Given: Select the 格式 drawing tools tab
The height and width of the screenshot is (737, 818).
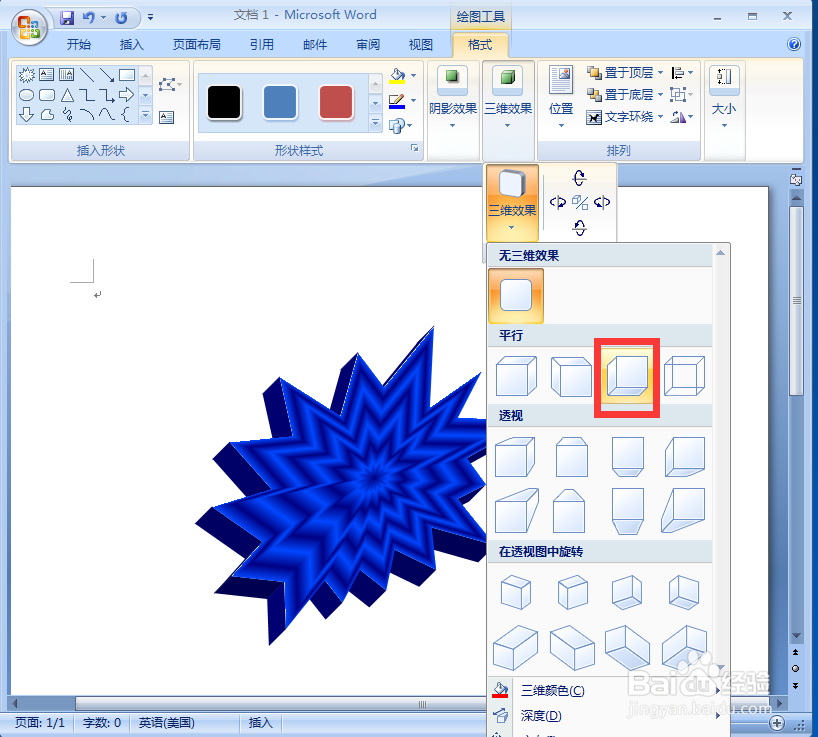Looking at the screenshot, I should [x=480, y=45].
